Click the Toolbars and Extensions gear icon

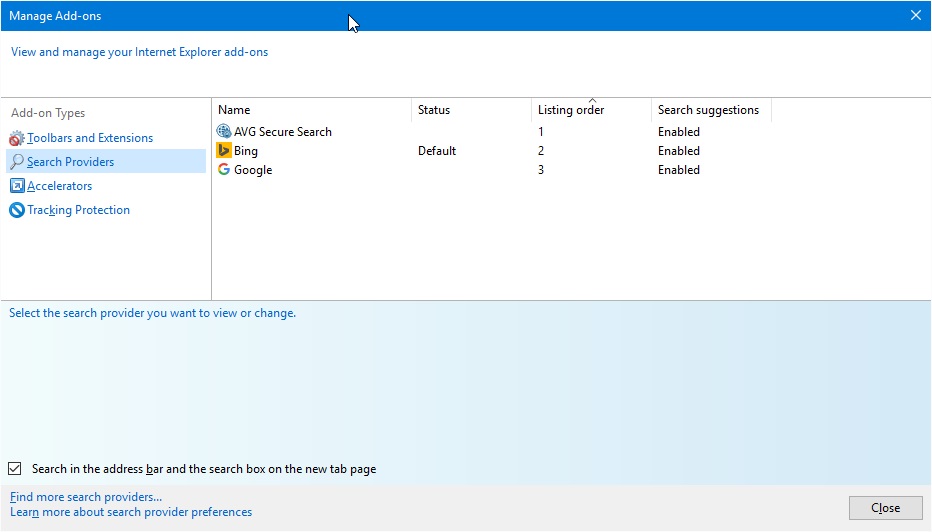click(x=17, y=138)
